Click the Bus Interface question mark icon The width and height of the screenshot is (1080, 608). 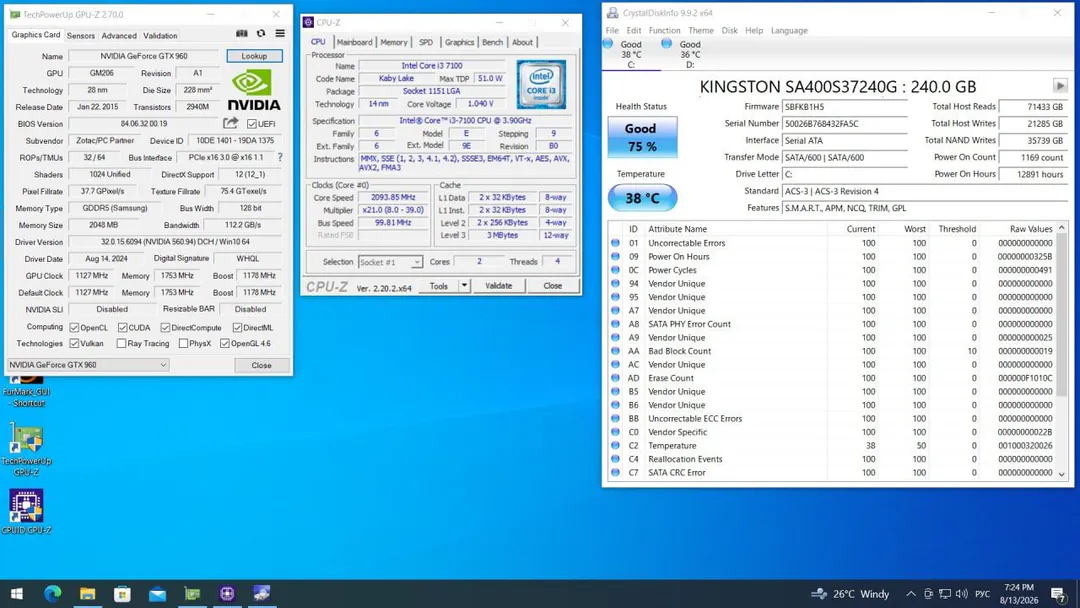[280, 157]
